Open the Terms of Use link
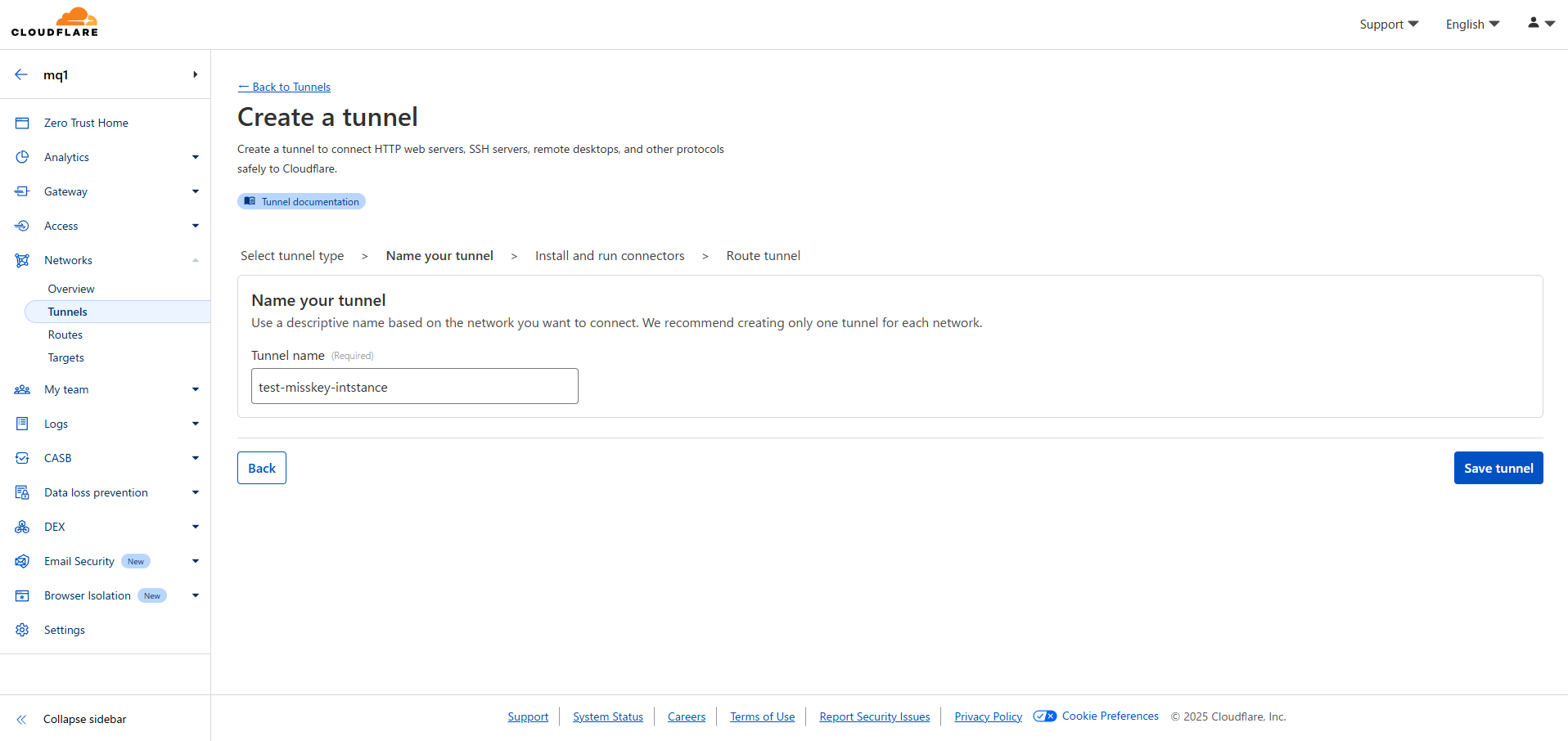The height and width of the screenshot is (741, 1568). point(763,716)
